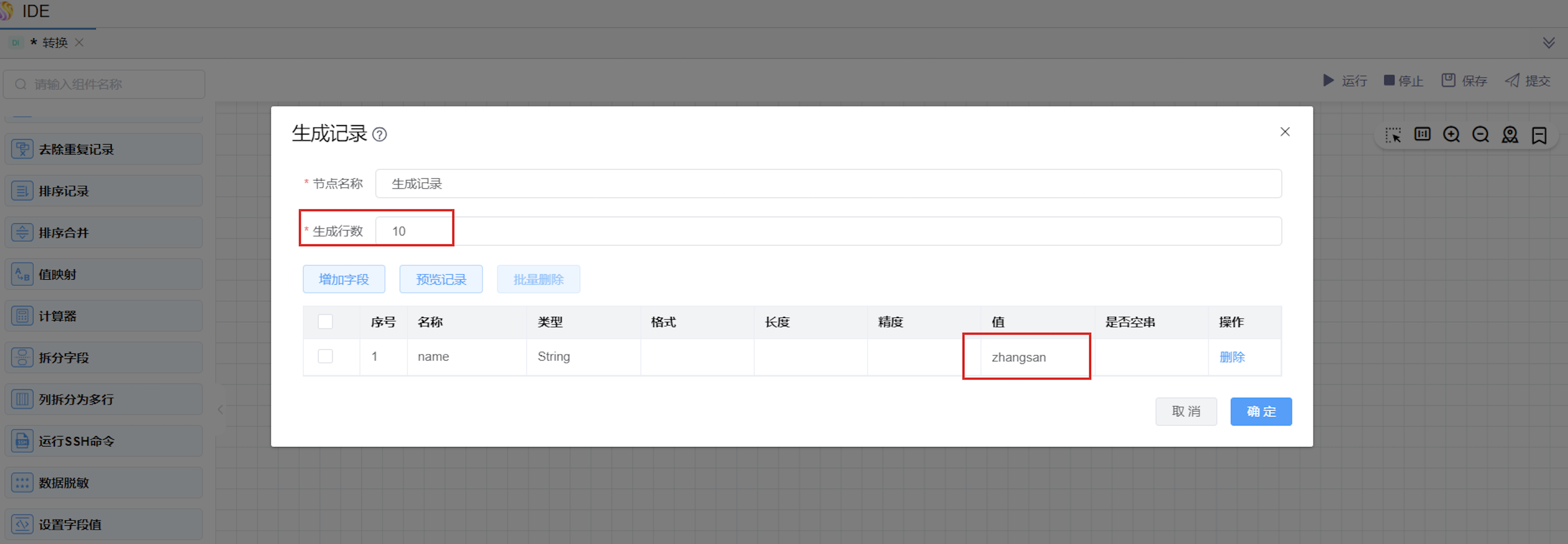Click the 增加字段 button
Viewport: 1568px width, 544px height.
pyautogui.click(x=343, y=279)
